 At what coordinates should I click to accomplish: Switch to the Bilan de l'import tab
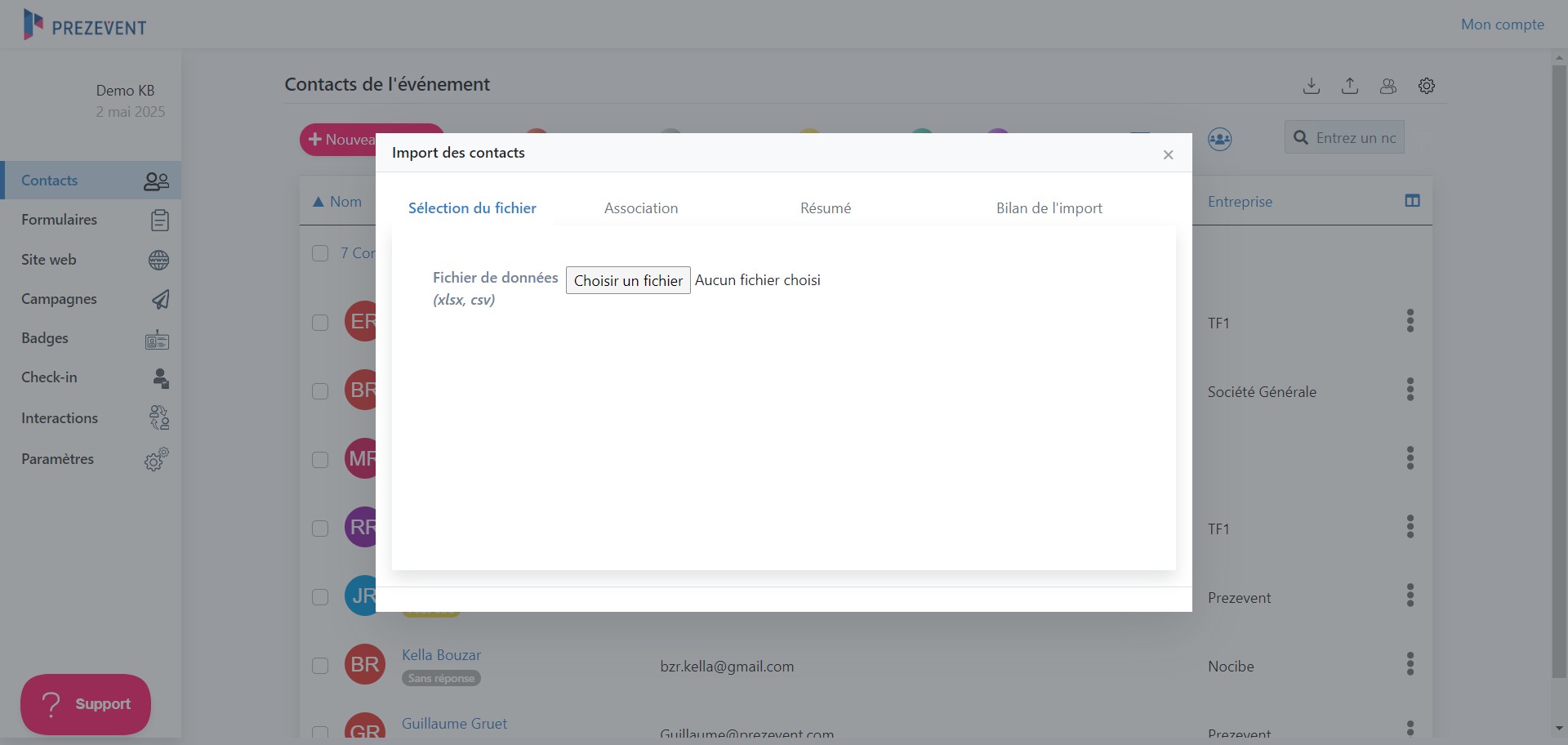pos(1049,208)
